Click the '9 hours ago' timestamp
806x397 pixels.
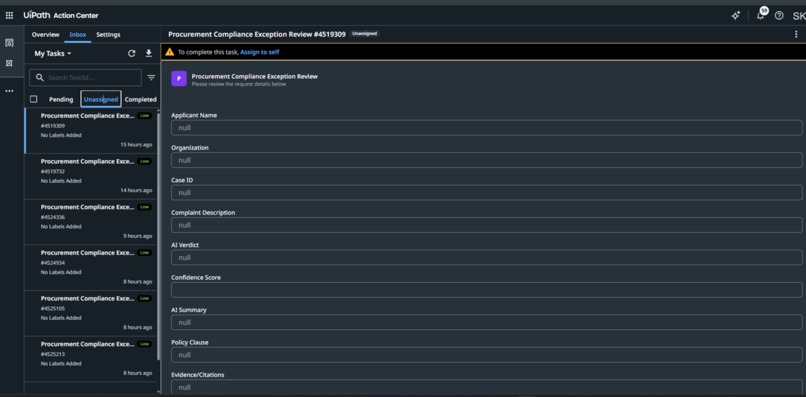(x=138, y=236)
